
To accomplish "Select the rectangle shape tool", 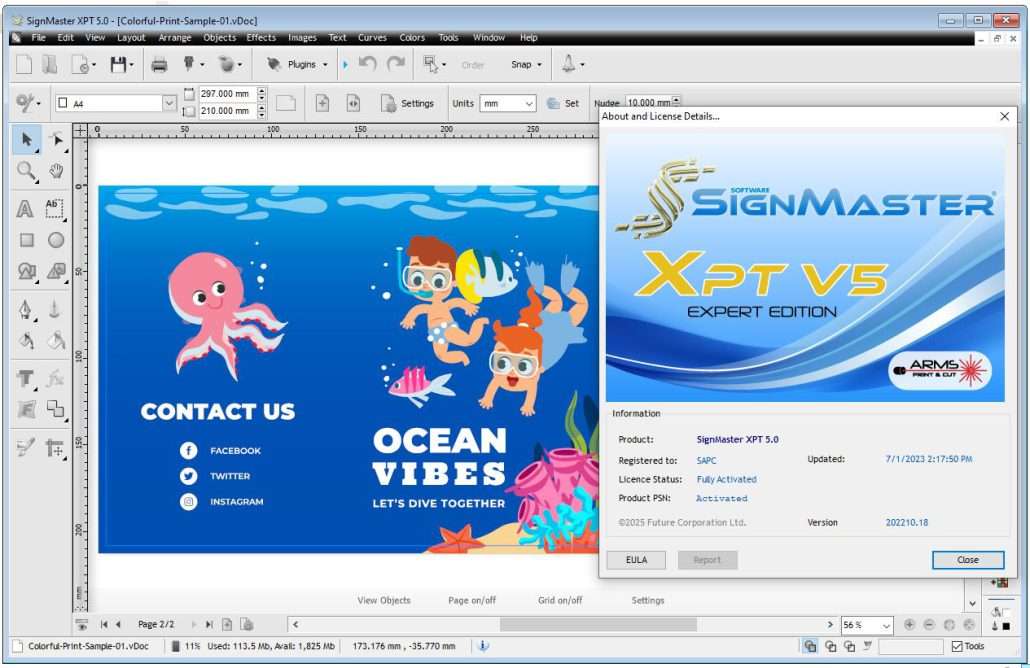I will (26, 240).
